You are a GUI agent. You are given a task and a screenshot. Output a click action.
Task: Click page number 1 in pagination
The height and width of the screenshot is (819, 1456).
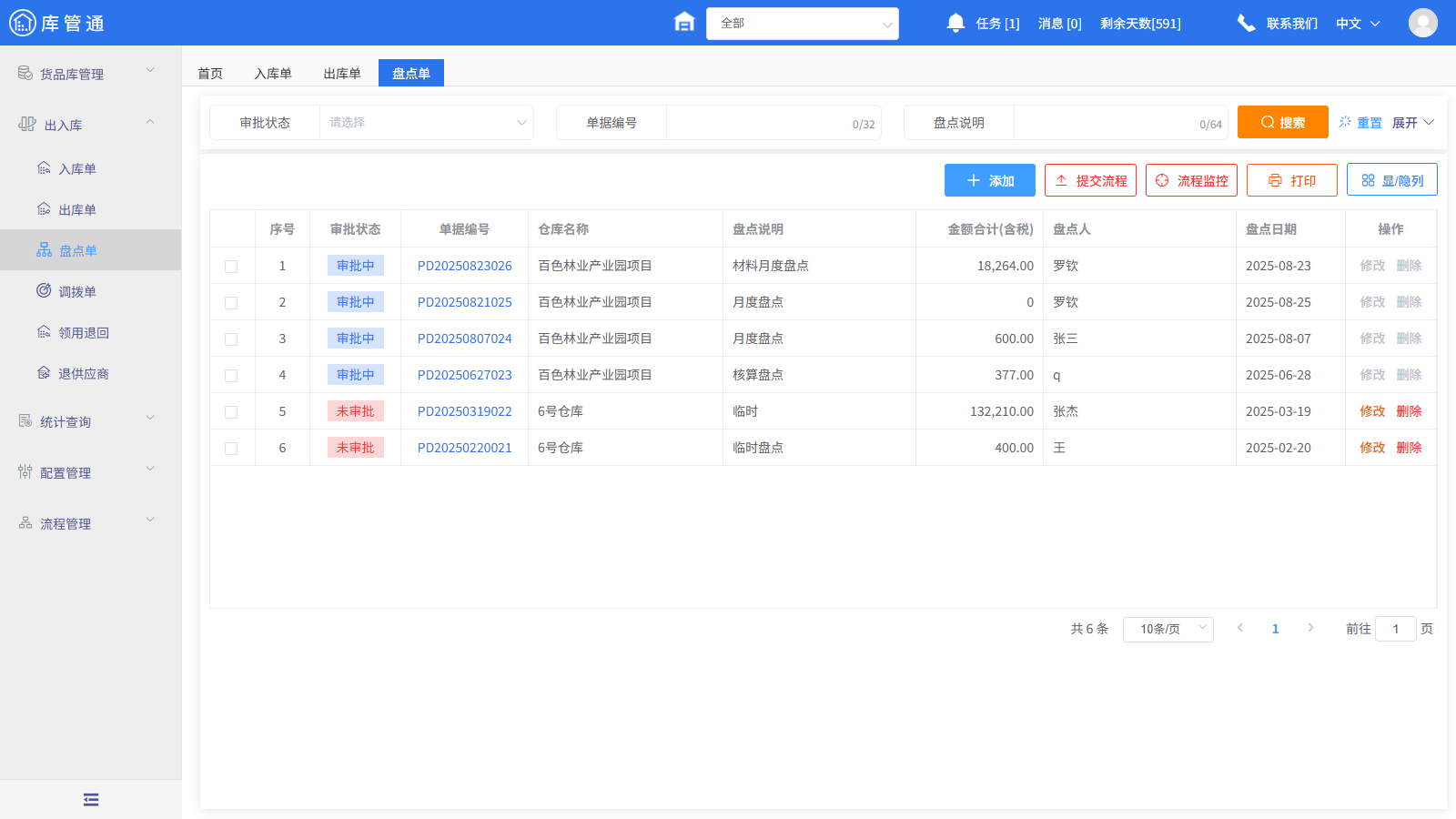pos(1275,629)
